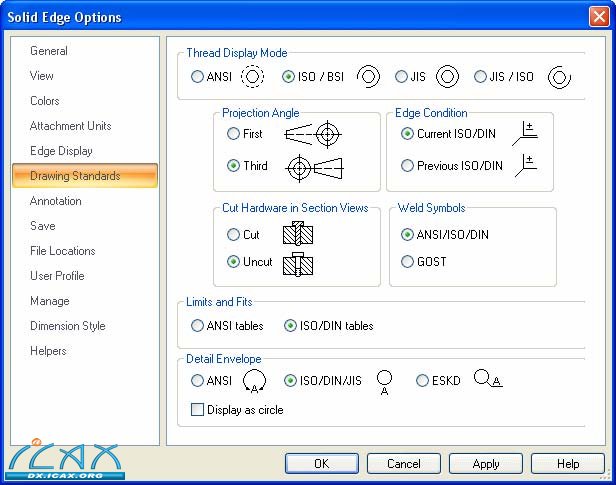Open the Annotation options page
The width and height of the screenshot is (616, 485).
tap(55, 201)
